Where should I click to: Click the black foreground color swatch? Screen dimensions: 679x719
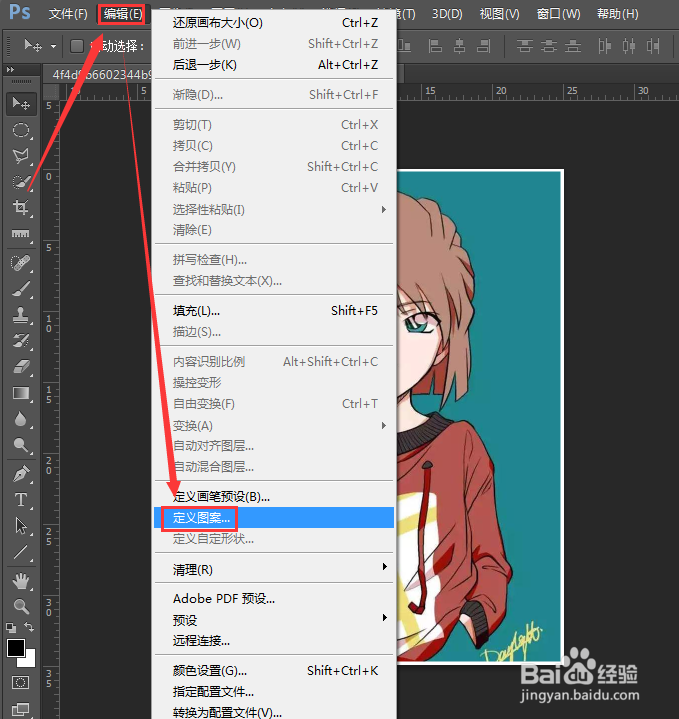point(16,648)
